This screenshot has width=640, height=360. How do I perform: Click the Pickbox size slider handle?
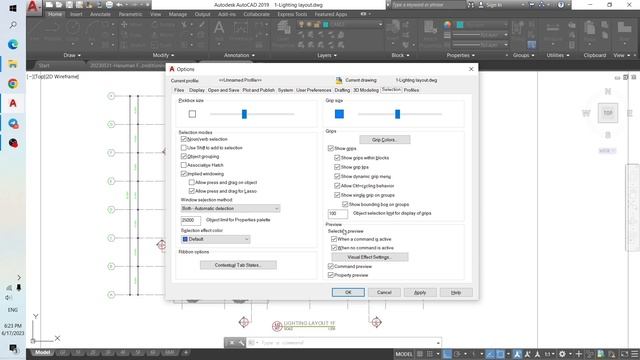click(244, 114)
